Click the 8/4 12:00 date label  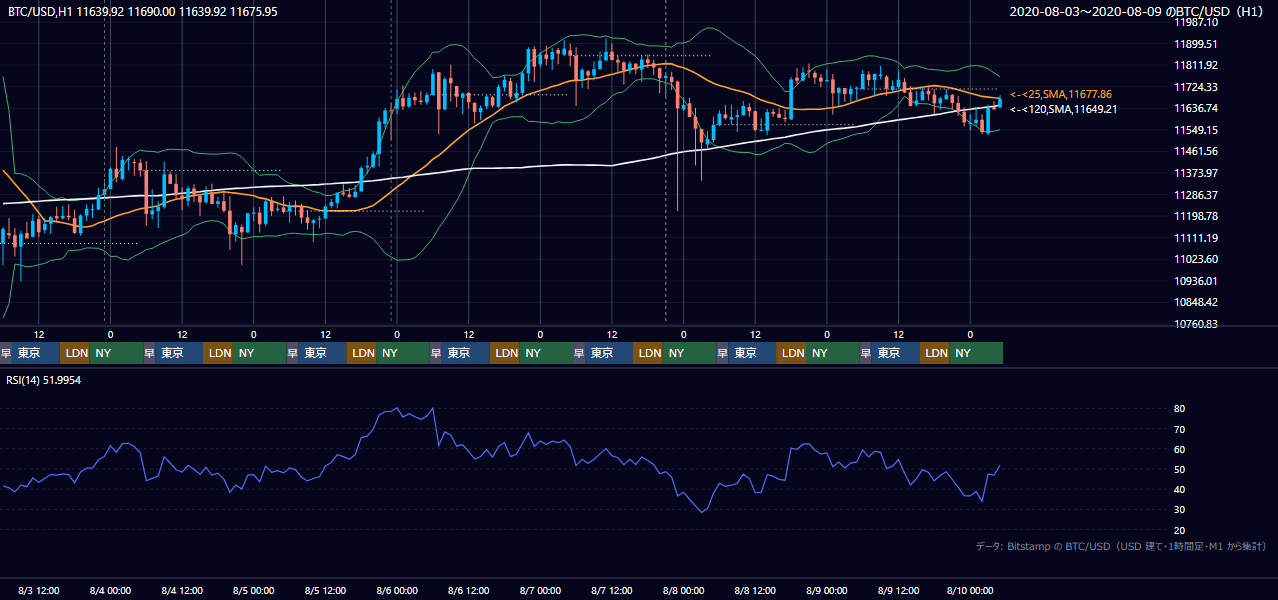(183, 590)
